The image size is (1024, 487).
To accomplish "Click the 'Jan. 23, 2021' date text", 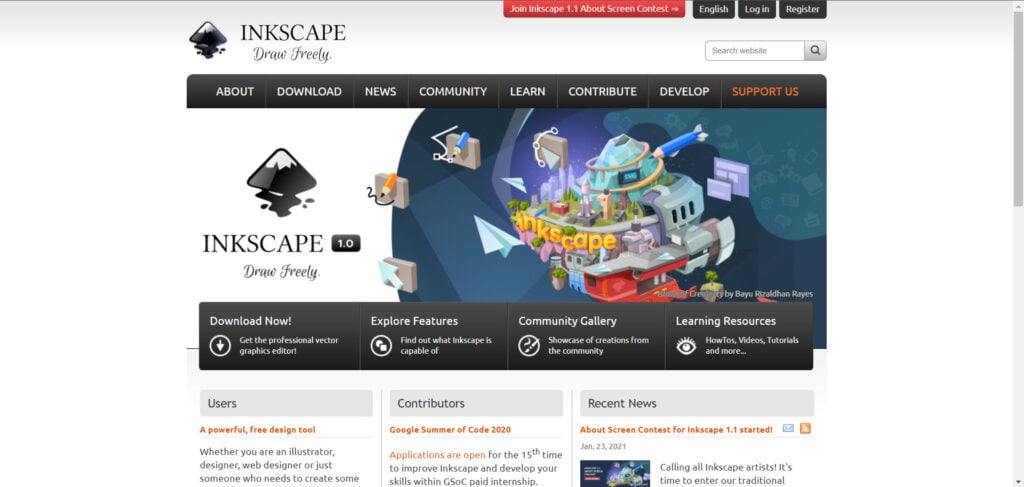I will tap(603, 447).
